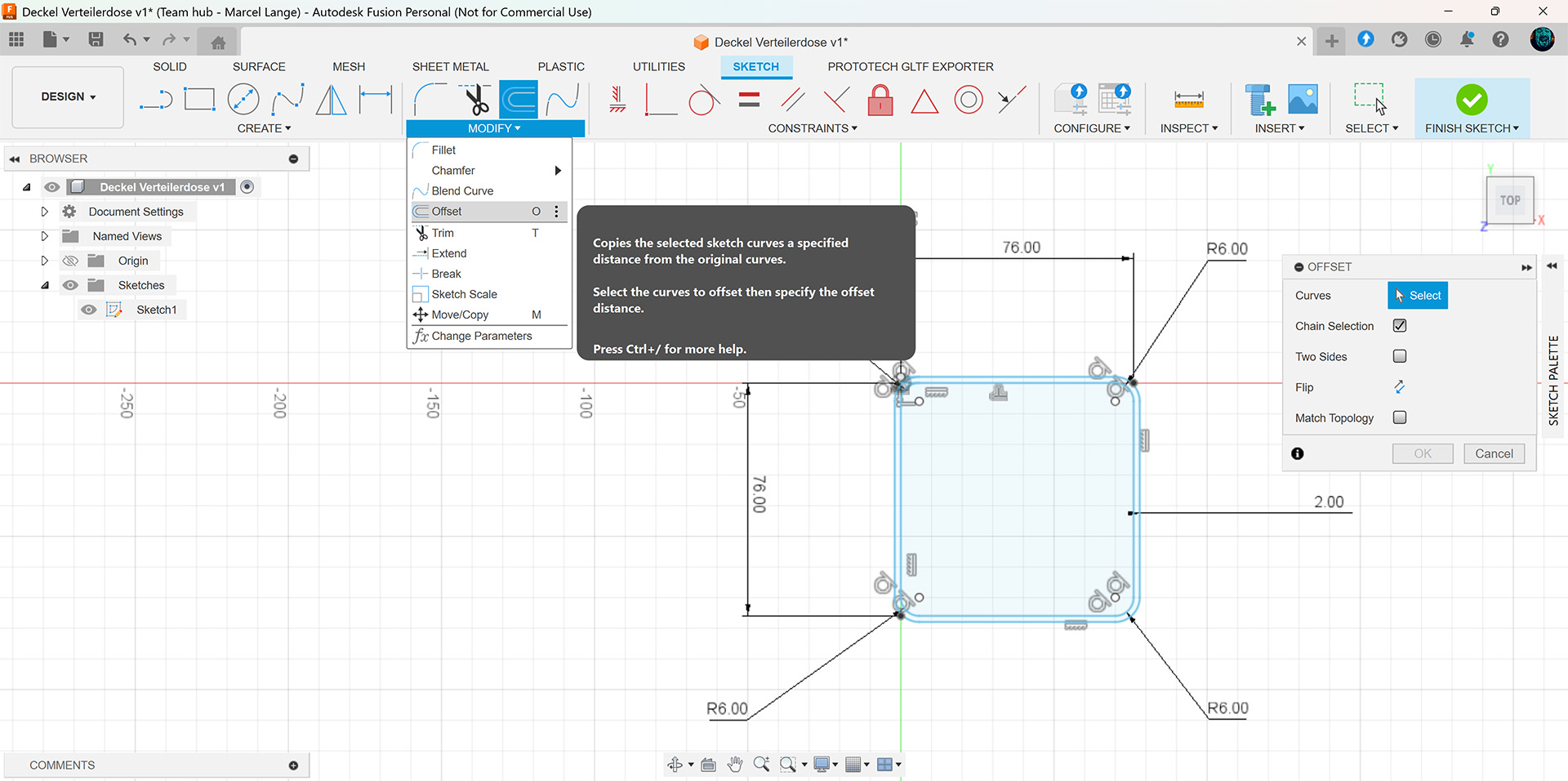Apply the Parallel constraint icon
The image size is (1568, 781).
point(792,100)
